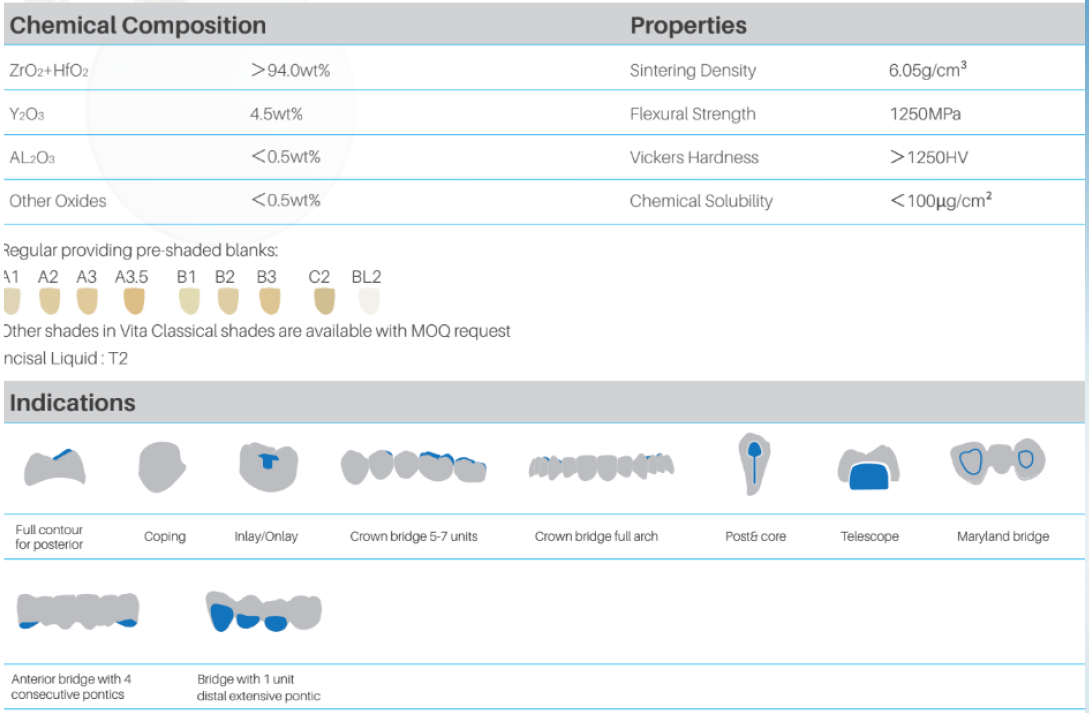Click the C2 shade label
The height and width of the screenshot is (713, 1089).
[319, 277]
